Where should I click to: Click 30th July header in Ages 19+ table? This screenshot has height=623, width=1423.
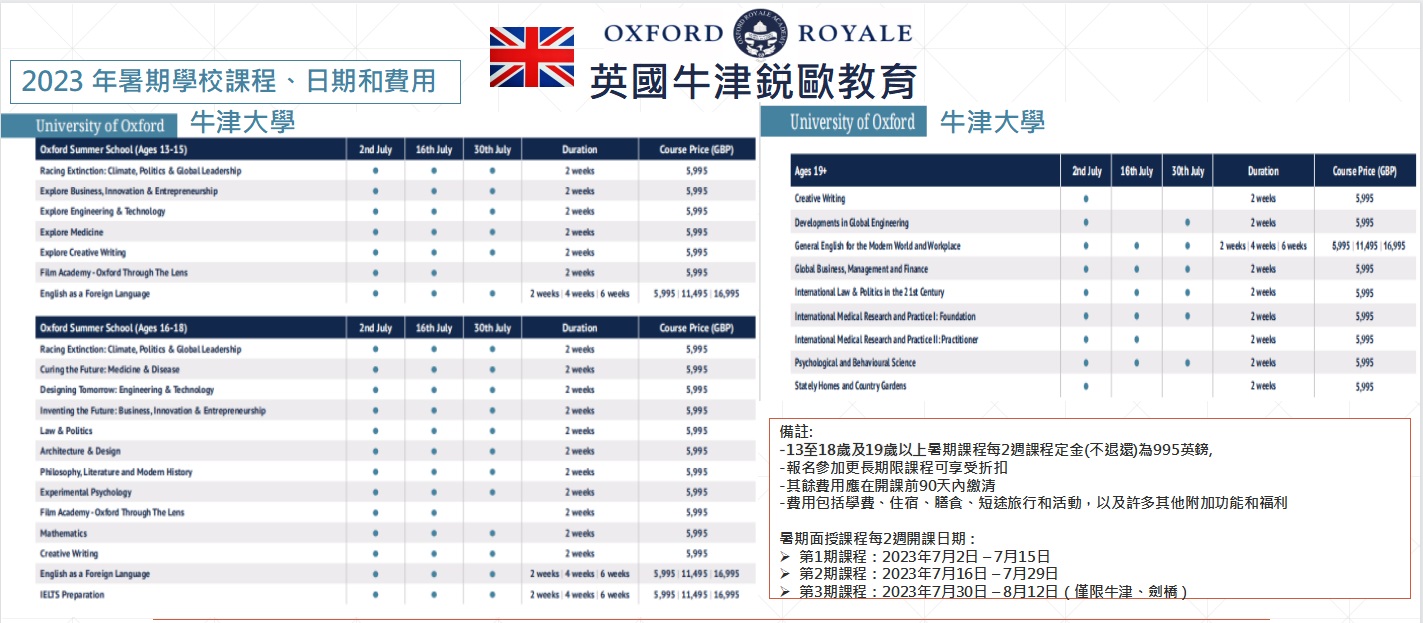pyautogui.click(x=1187, y=171)
